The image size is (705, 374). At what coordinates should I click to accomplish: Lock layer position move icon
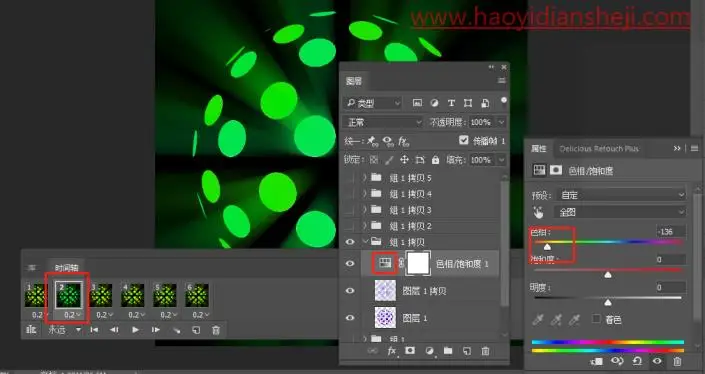coord(404,160)
